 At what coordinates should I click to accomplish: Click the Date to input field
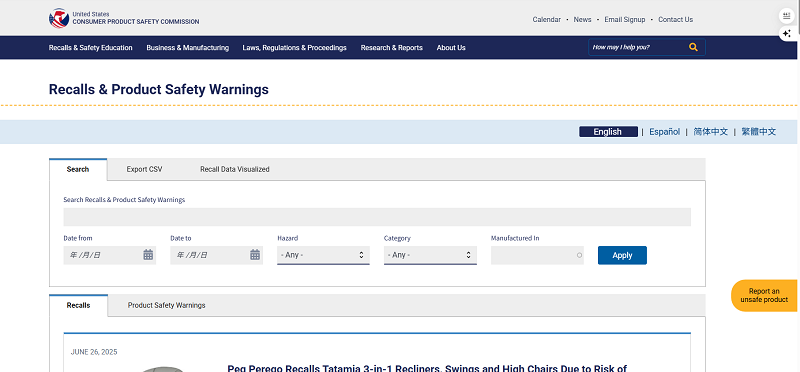pos(216,255)
